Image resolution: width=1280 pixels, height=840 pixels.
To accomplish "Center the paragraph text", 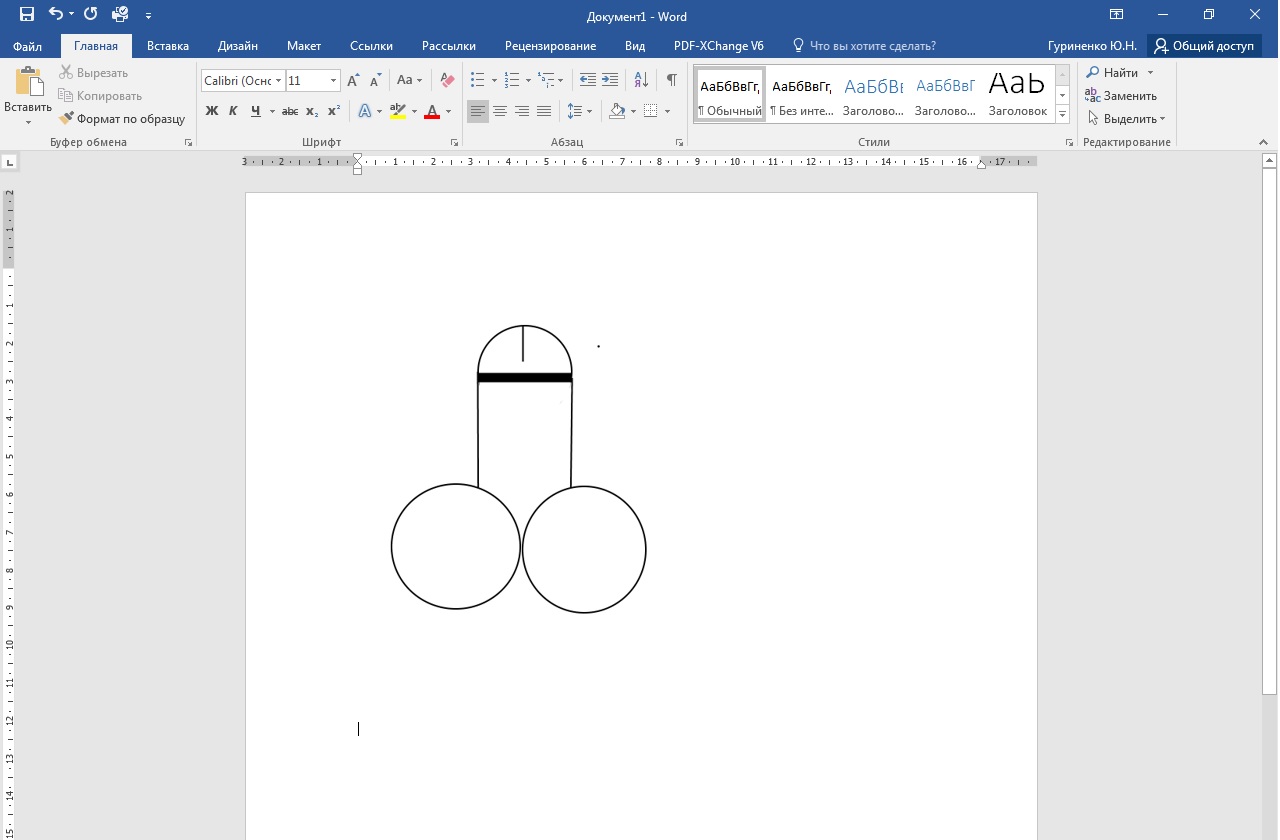I will pyautogui.click(x=500, y=111).
